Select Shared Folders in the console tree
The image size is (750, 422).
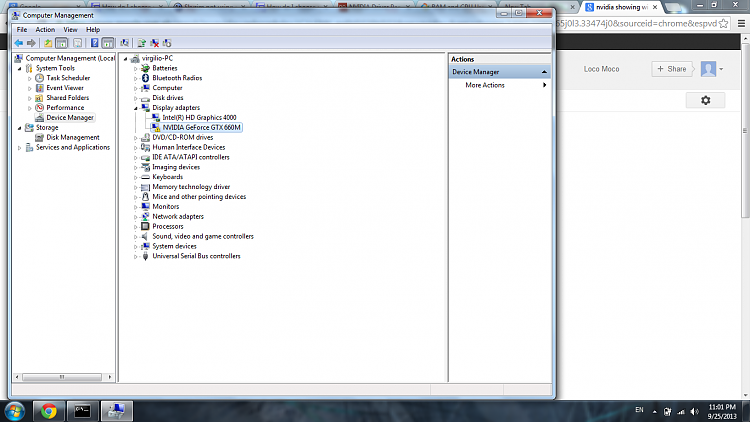point(67,98)
